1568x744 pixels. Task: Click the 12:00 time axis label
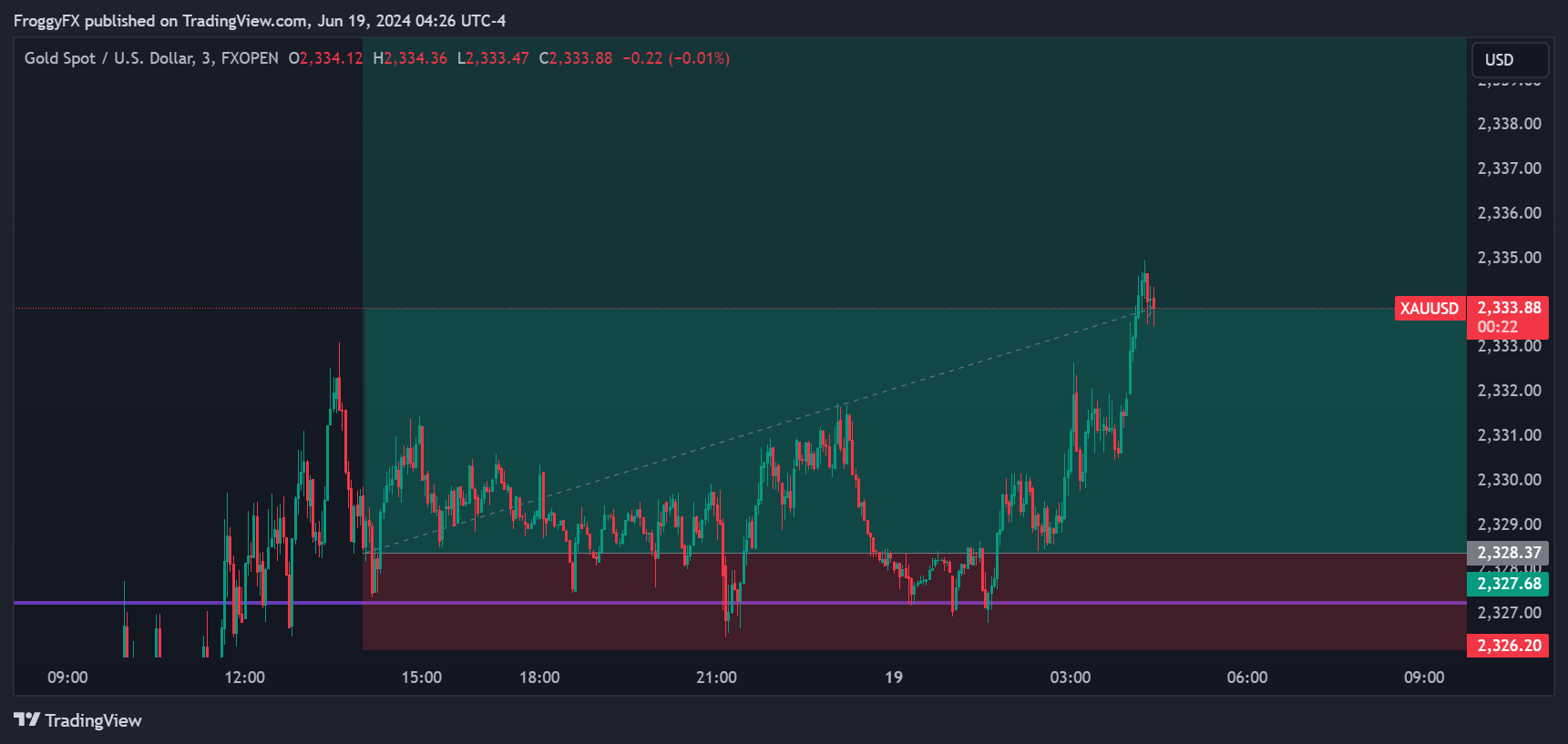[244, 678]
